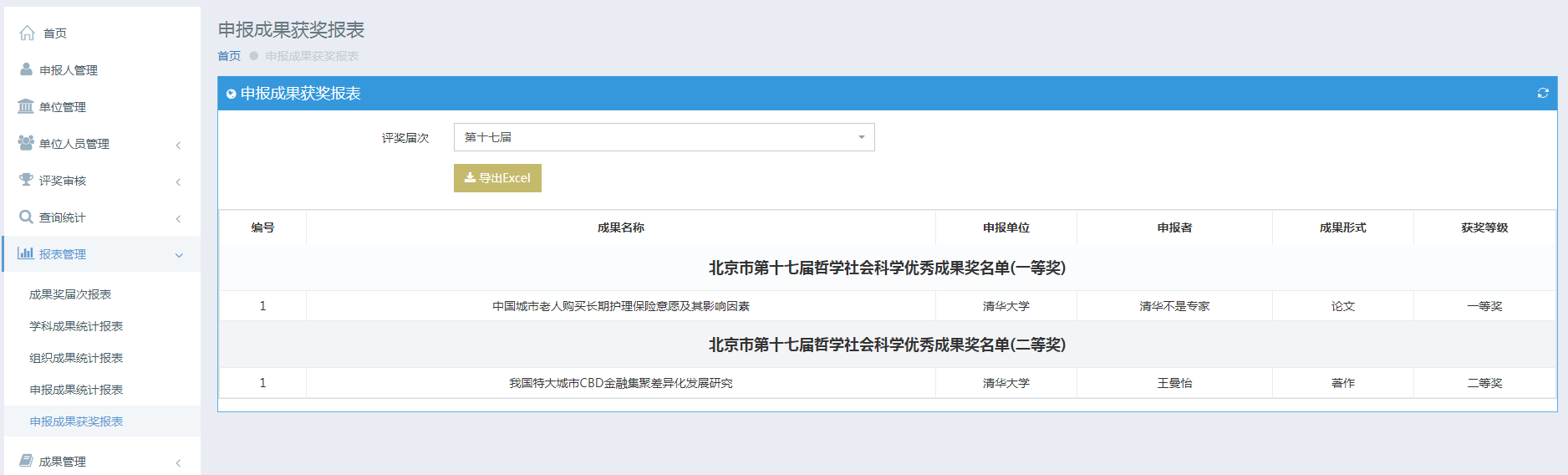Click the 申报者 column header
The image size is (1568, 475).
click(x=1174, y=227)
